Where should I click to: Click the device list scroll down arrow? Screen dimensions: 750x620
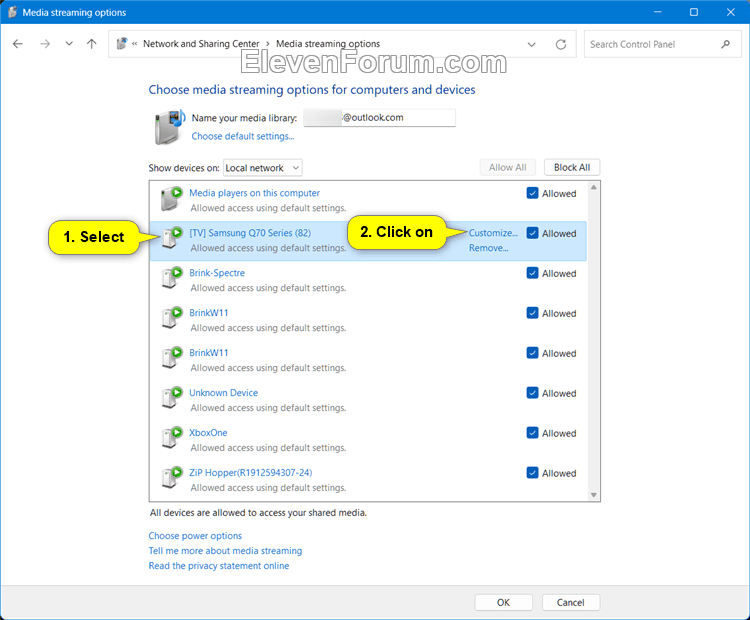click(x=594, y=495)
